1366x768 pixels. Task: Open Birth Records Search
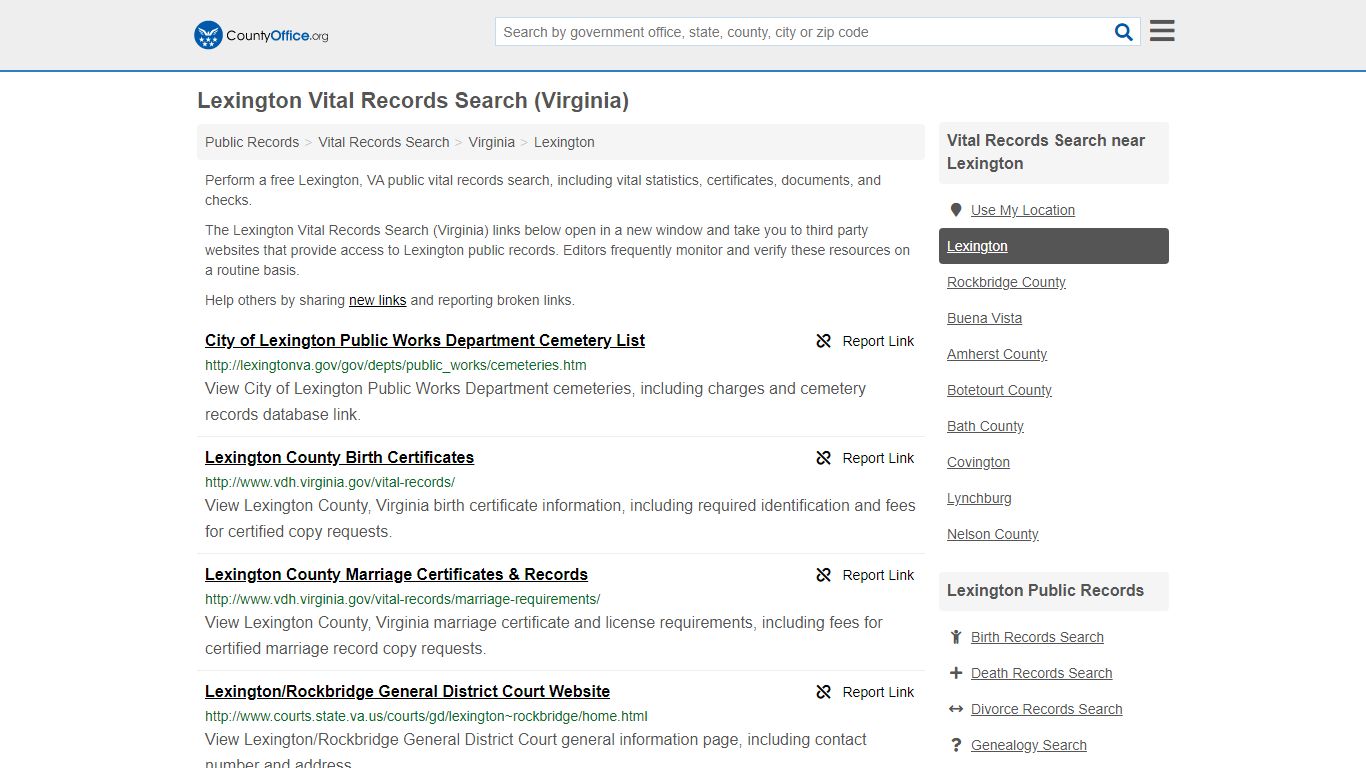[x=1037, y=637]
